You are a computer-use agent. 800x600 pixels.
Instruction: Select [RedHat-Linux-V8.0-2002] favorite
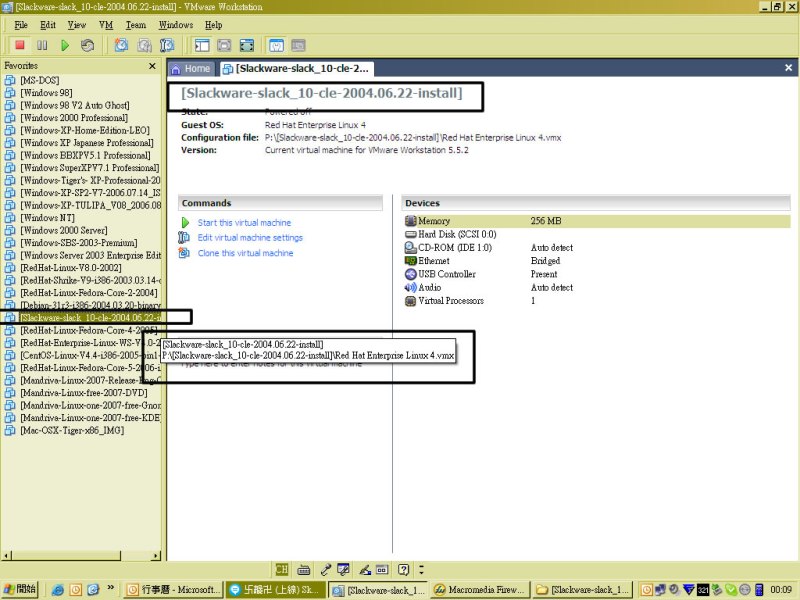click(70, 268)
